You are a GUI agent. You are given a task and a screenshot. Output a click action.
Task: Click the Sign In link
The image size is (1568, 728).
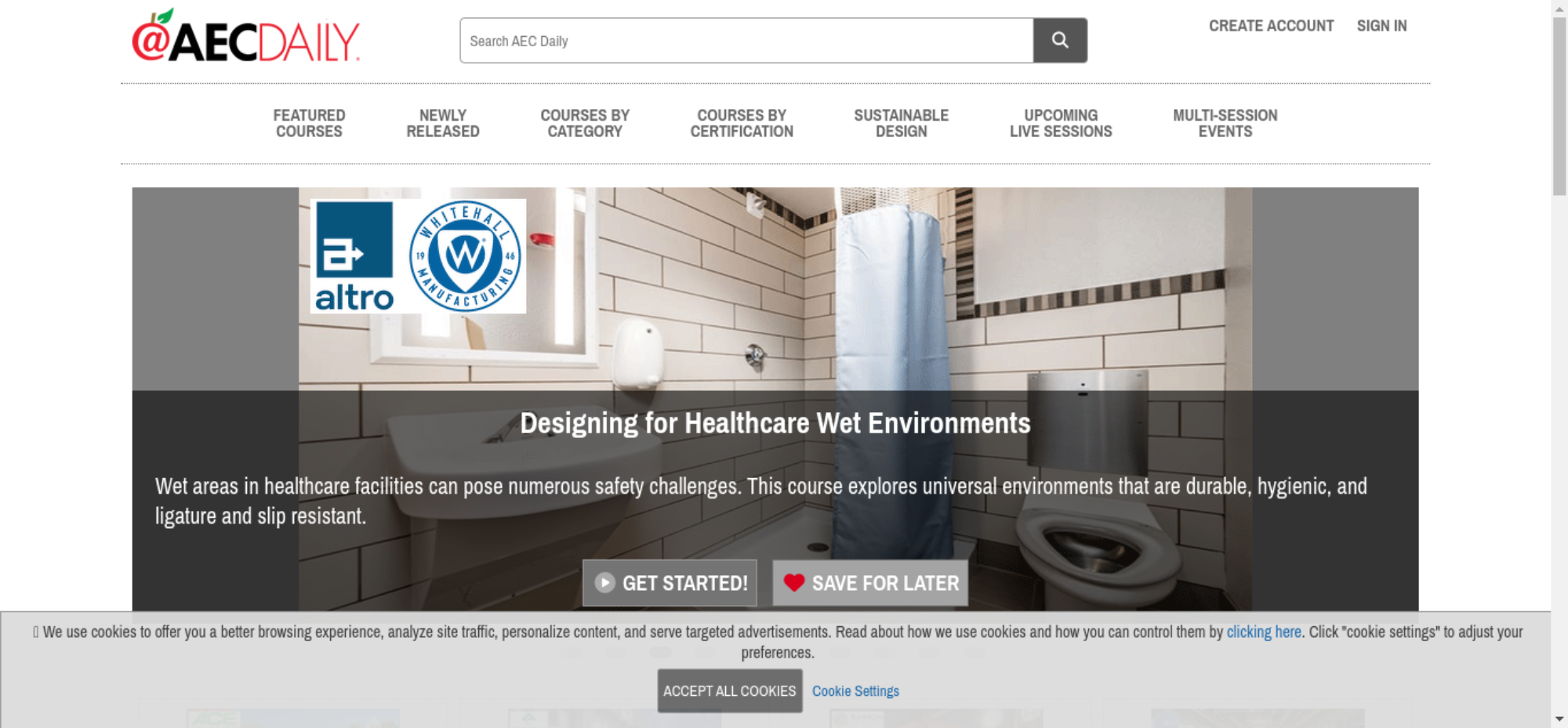coord(1381,26)
